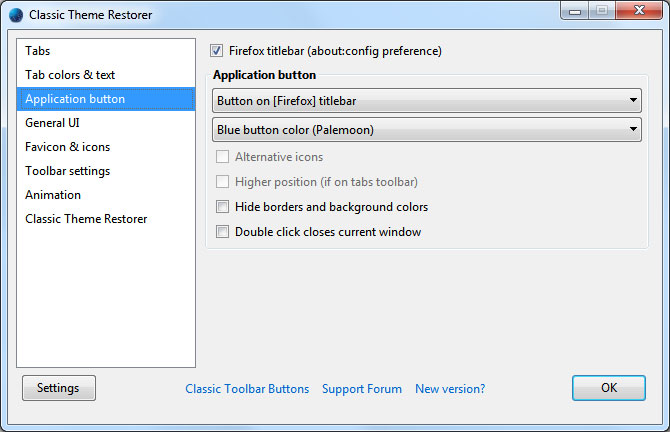
Task: Toggle the Firefox titlebar checkbox
Action: (216, 51)
